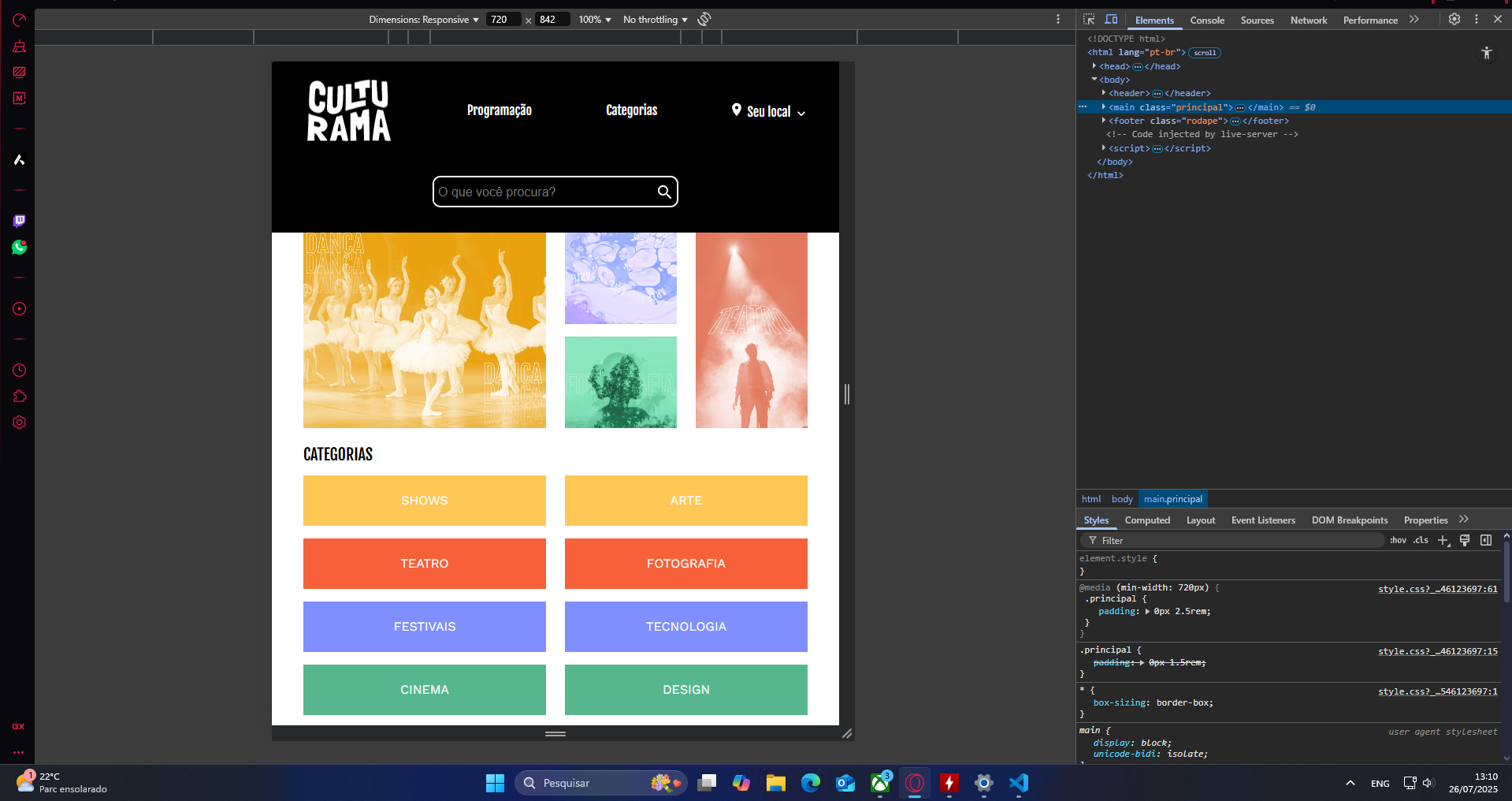Click the CINEMA category button

pyautogui.click(x=425, y=690)
